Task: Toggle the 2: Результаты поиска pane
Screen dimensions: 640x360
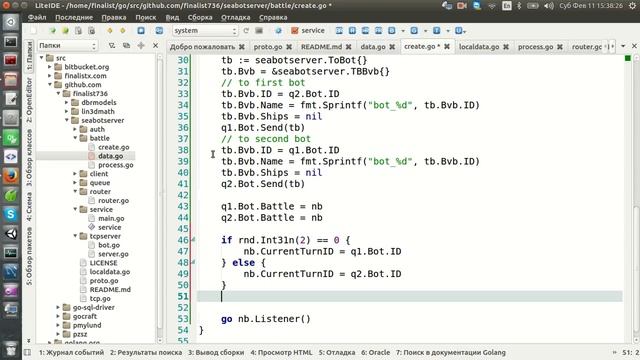Action: pos(146,352)
